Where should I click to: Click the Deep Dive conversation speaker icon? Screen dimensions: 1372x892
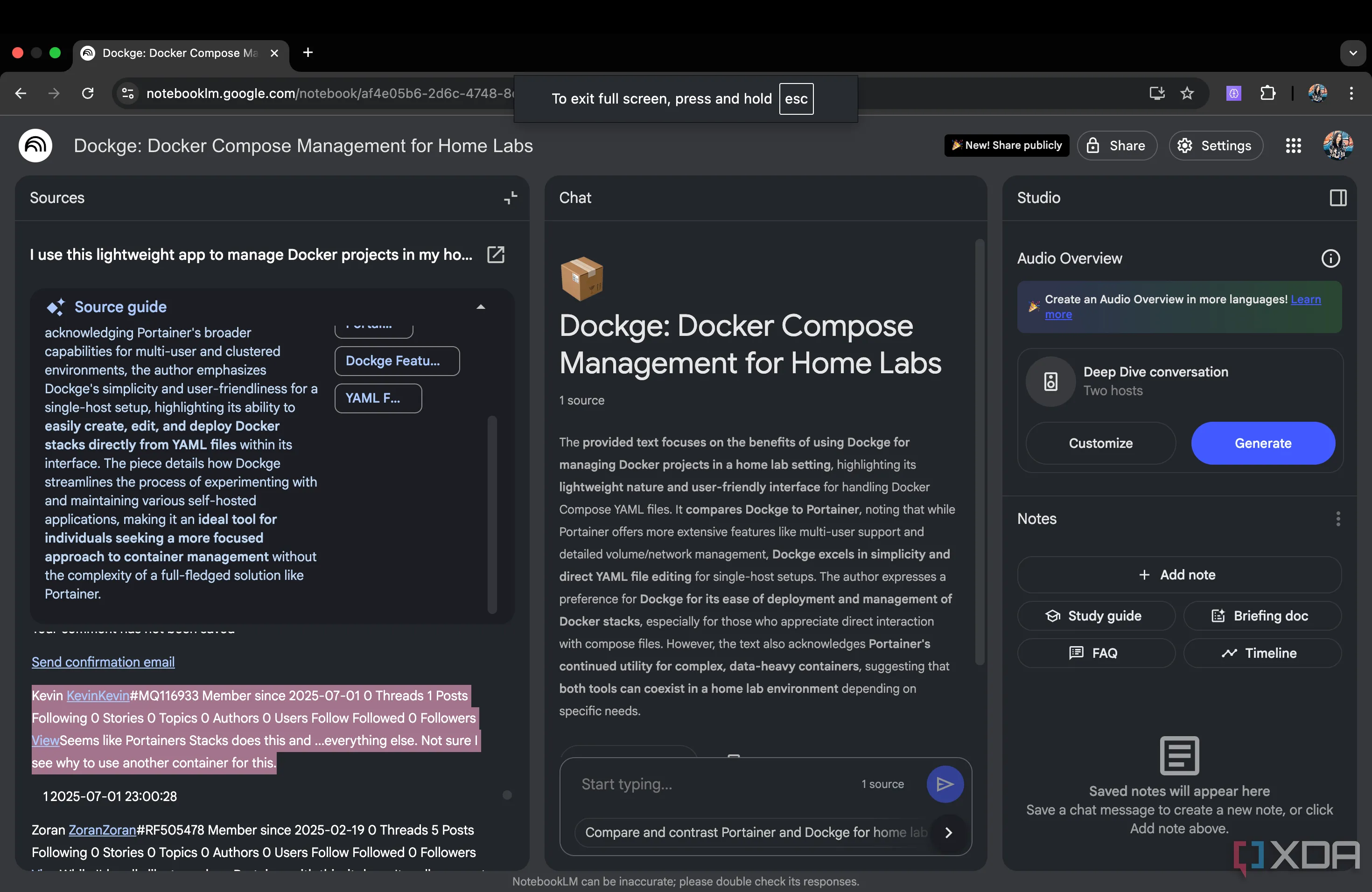(x=1050, y=382)
